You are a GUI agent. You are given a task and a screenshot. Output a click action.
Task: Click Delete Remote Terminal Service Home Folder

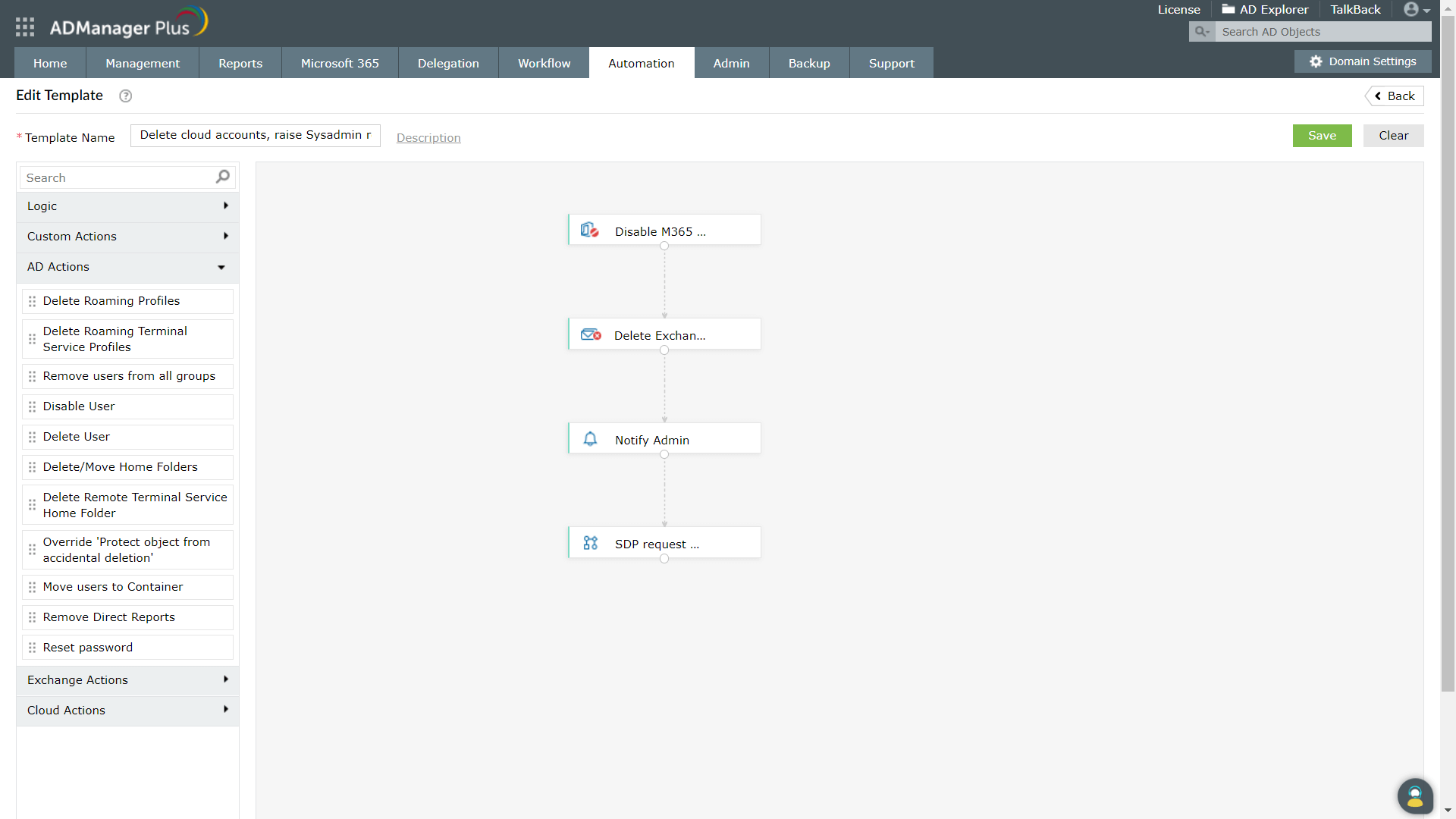[x=127, y=505]
